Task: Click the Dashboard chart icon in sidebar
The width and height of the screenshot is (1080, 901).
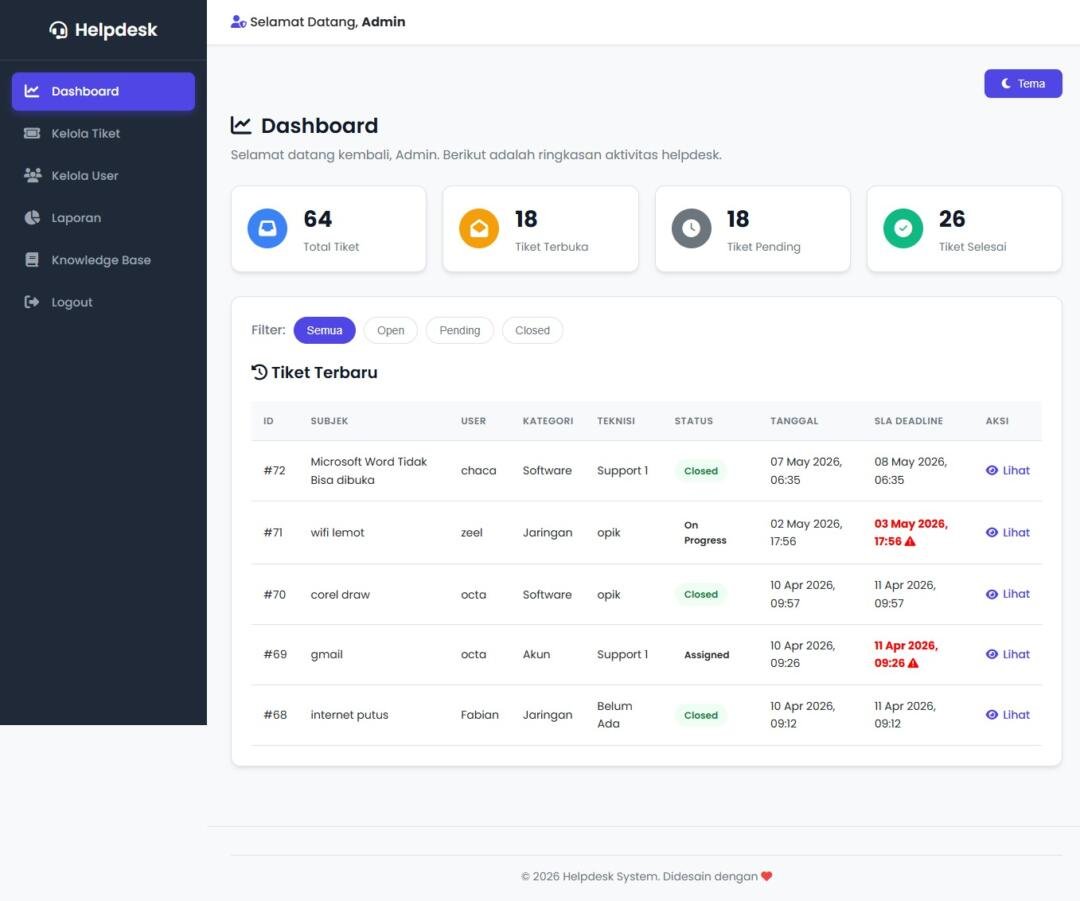Action: coord(32,91)
